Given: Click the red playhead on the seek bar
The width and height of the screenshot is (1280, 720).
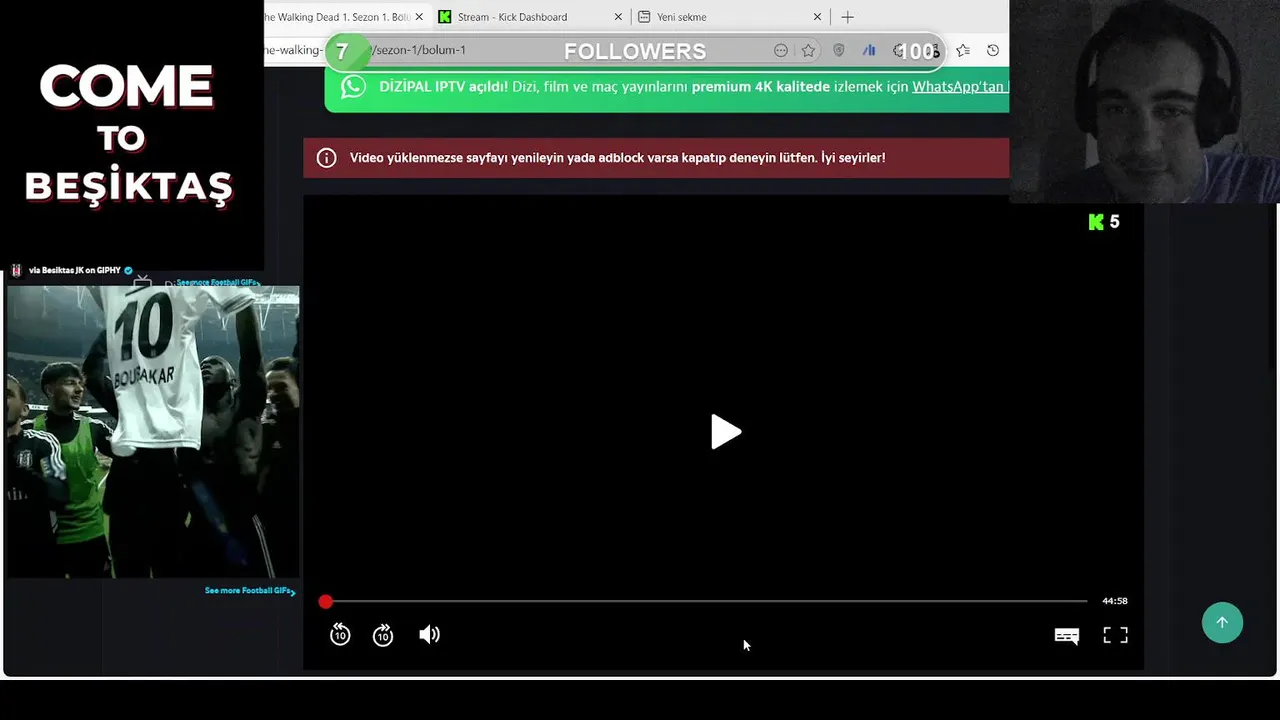Looking at the screenshot, I should (x=326, y=601).
